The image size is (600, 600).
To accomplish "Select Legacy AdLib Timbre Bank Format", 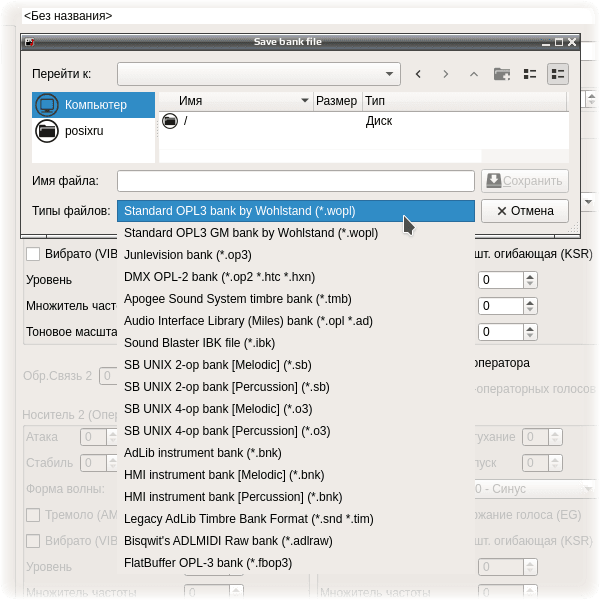I will click(x=296, y=519).
